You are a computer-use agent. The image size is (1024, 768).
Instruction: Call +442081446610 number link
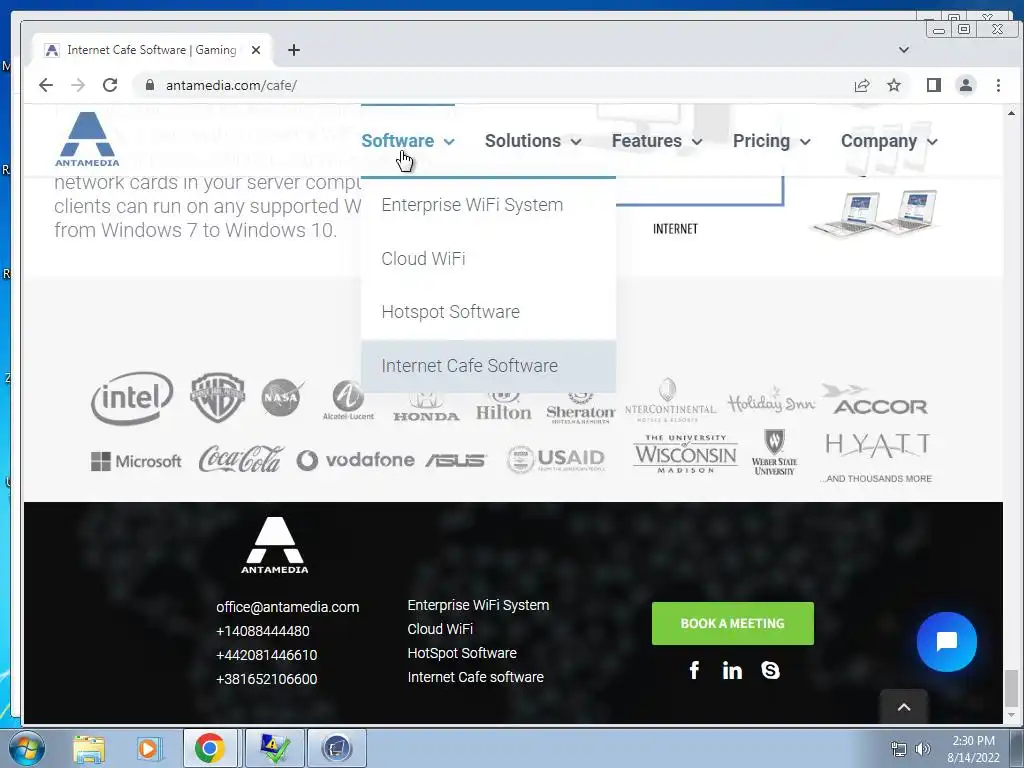(x=266, y=655)
